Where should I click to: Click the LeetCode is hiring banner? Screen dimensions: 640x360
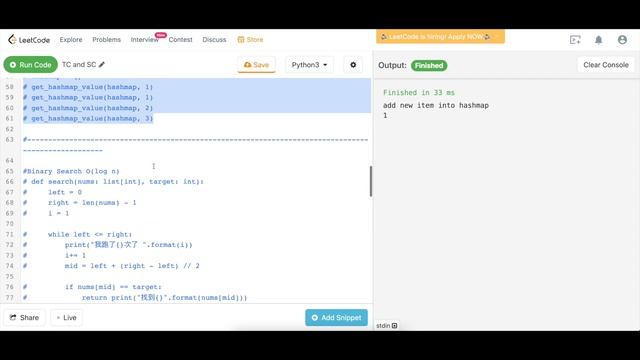(x=440, y=37)
